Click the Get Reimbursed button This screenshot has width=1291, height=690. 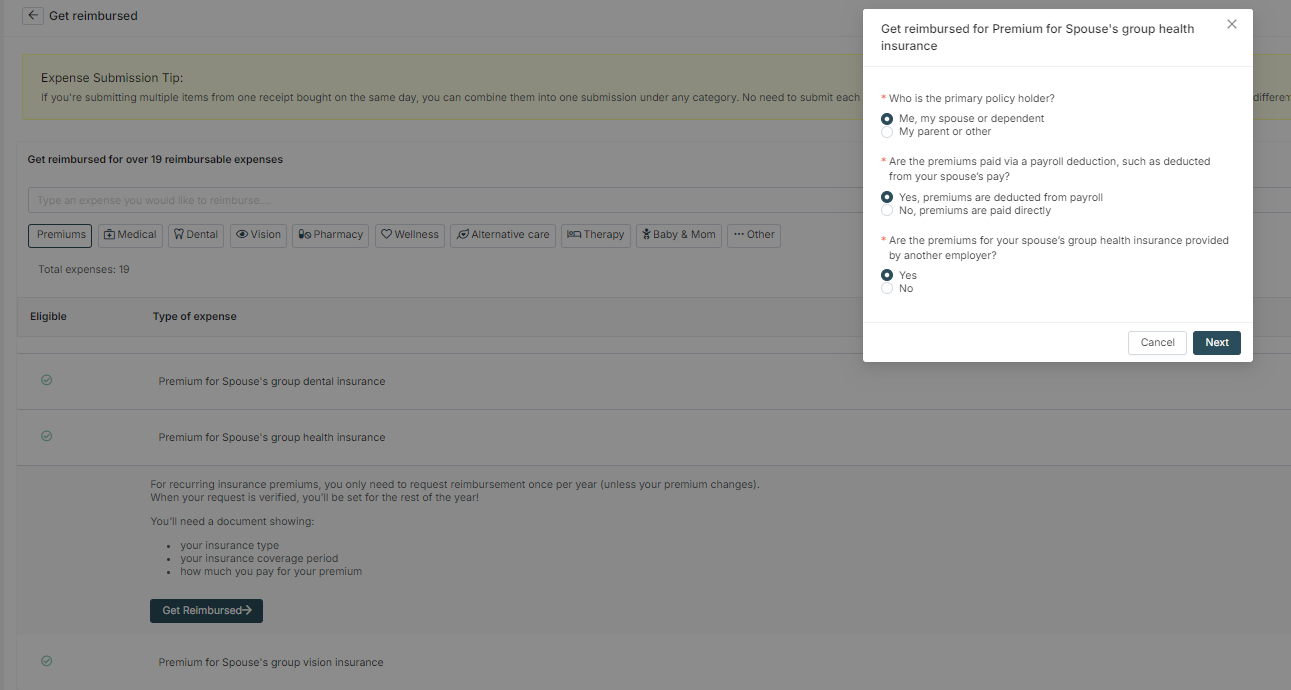206,610
